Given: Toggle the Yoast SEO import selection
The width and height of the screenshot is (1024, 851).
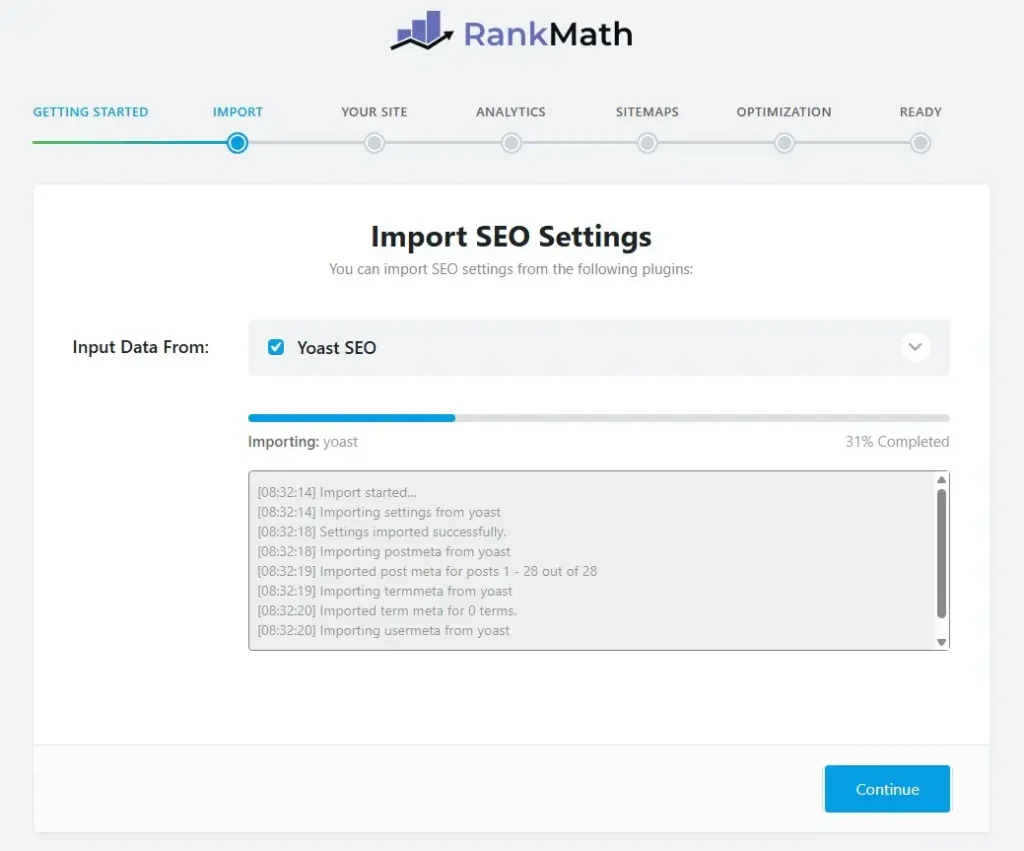Looking at the screenshot, I should (275, 347).
